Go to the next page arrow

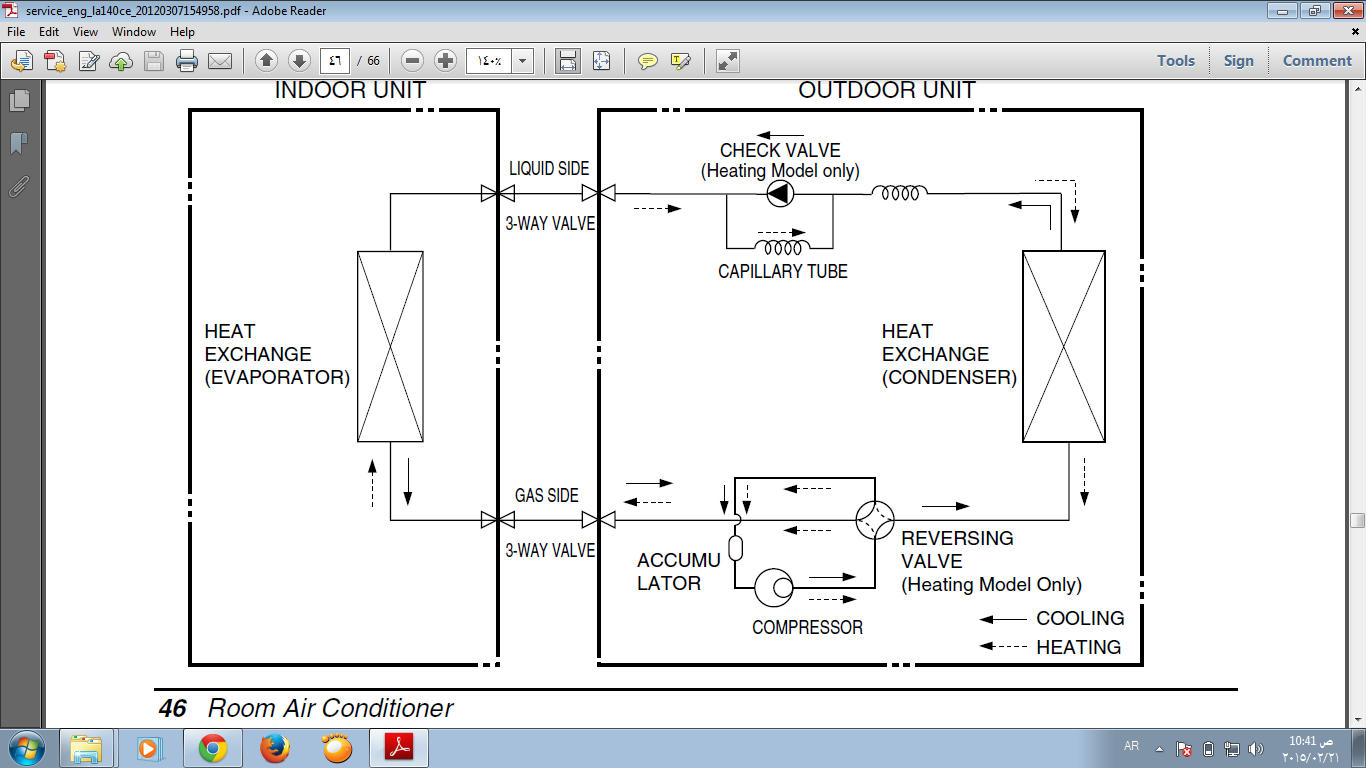298,61
